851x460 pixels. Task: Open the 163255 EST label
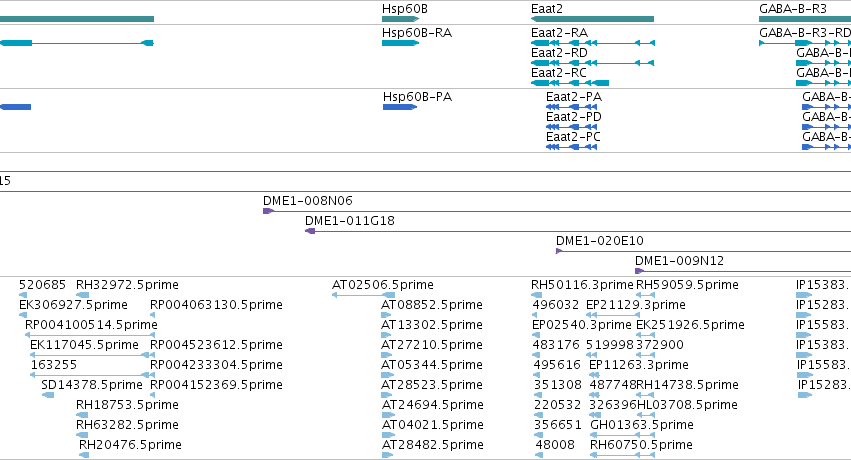coord(54,365)
